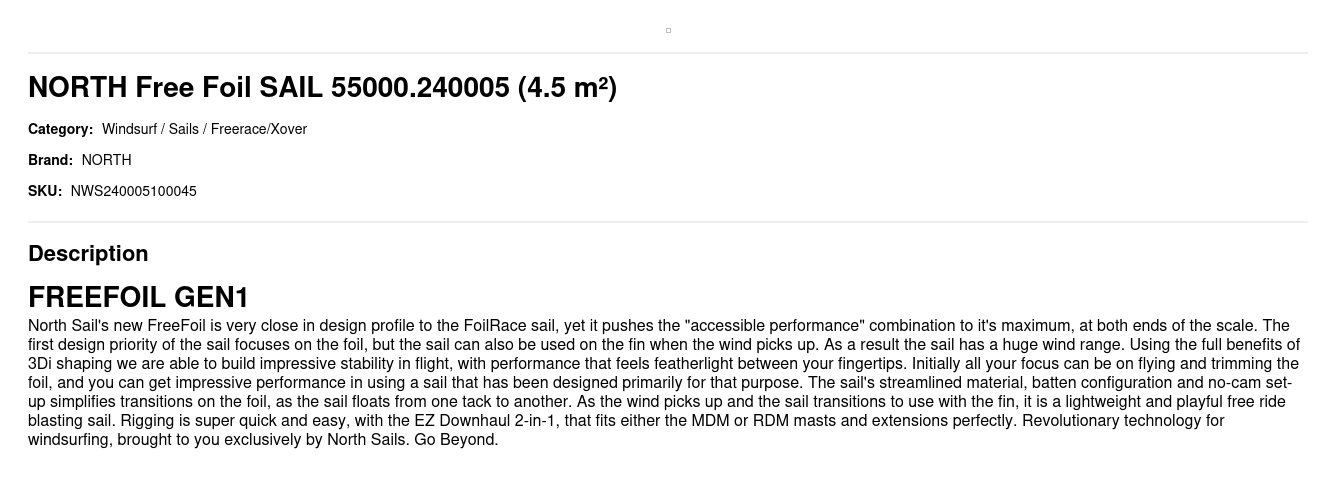Click the word "FoilRace" in the description
This screenshot has height=479, width=1328.
(x=494, y=326)
